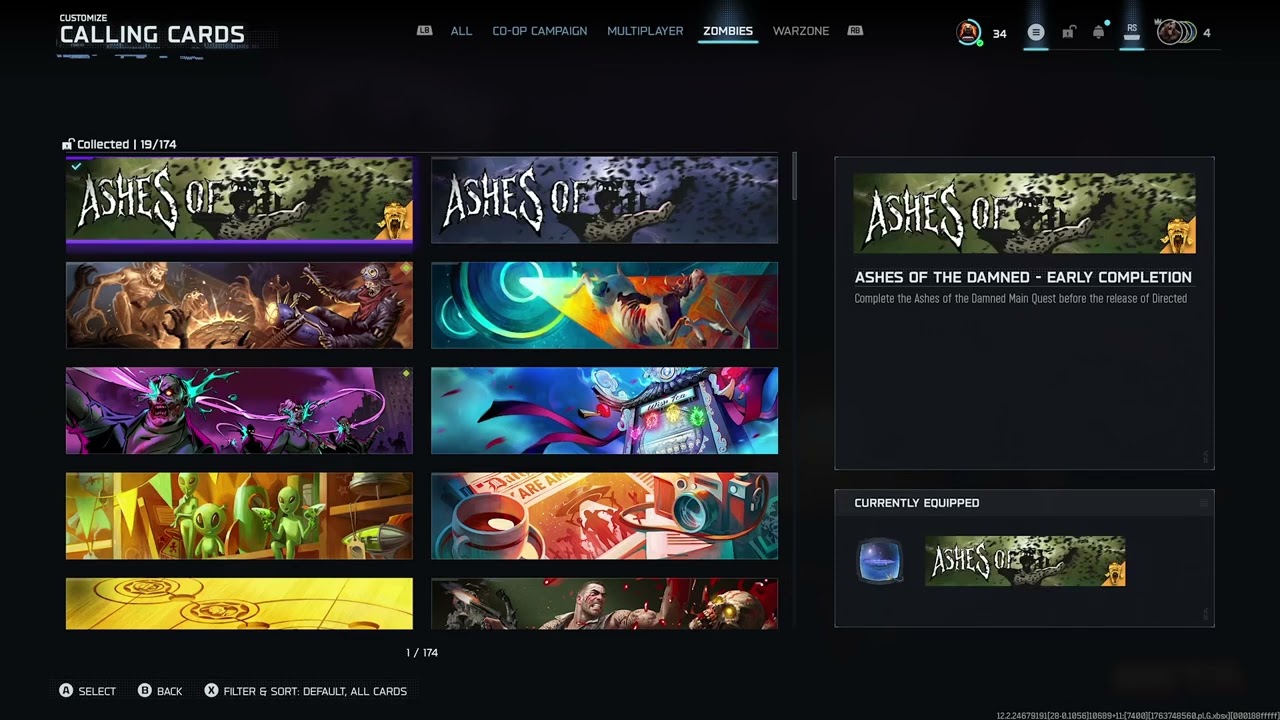Select the green aliens calling card
The height and width of the screenshot is (720, 1280).
(239, 515)
